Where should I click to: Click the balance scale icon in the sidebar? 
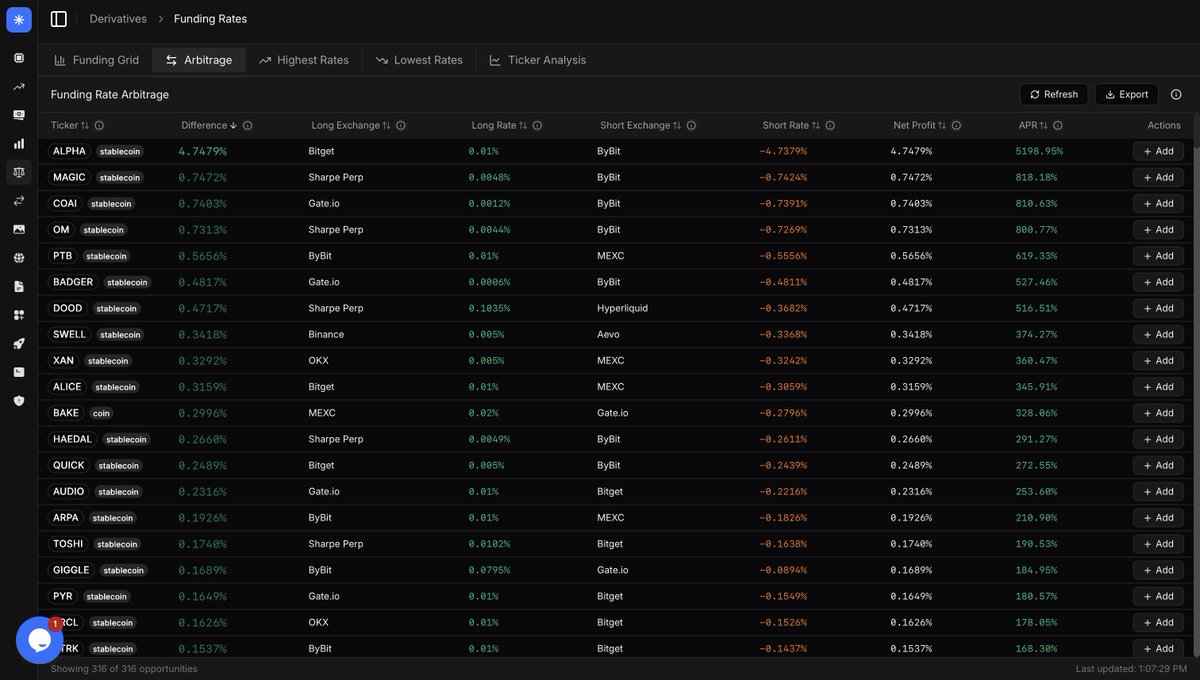19,172
